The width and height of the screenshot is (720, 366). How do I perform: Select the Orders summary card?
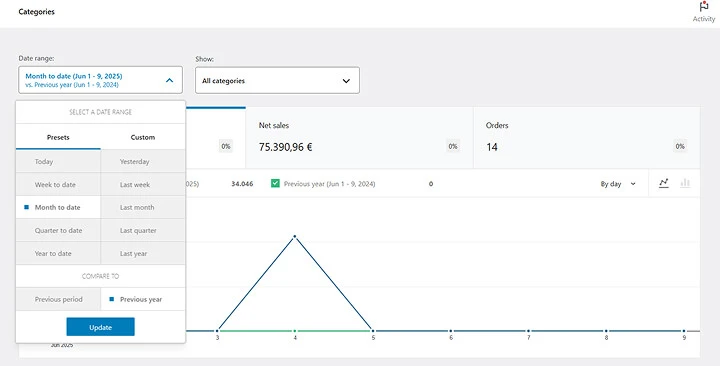(x=586, y=137)
